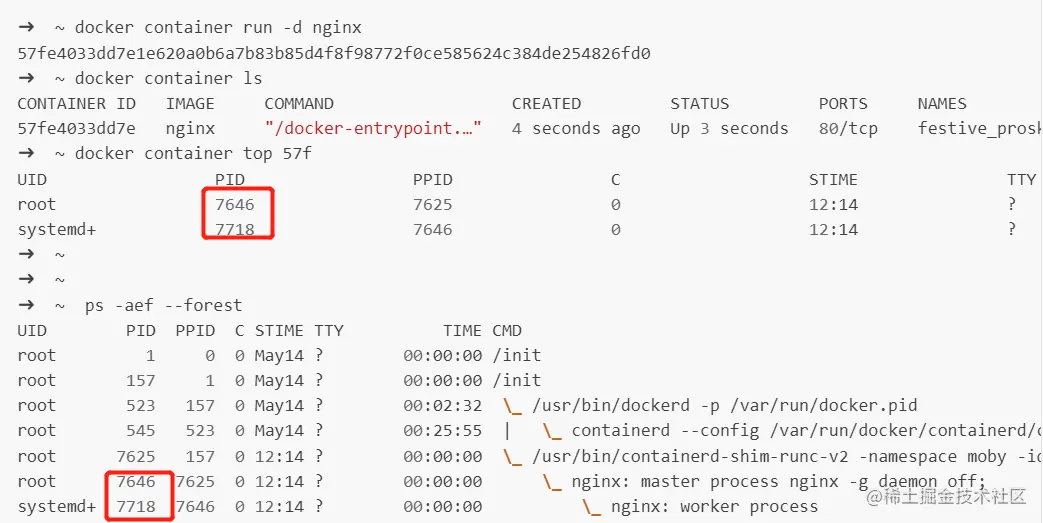Click the red docker-entrypoint command text

[373, 128]
